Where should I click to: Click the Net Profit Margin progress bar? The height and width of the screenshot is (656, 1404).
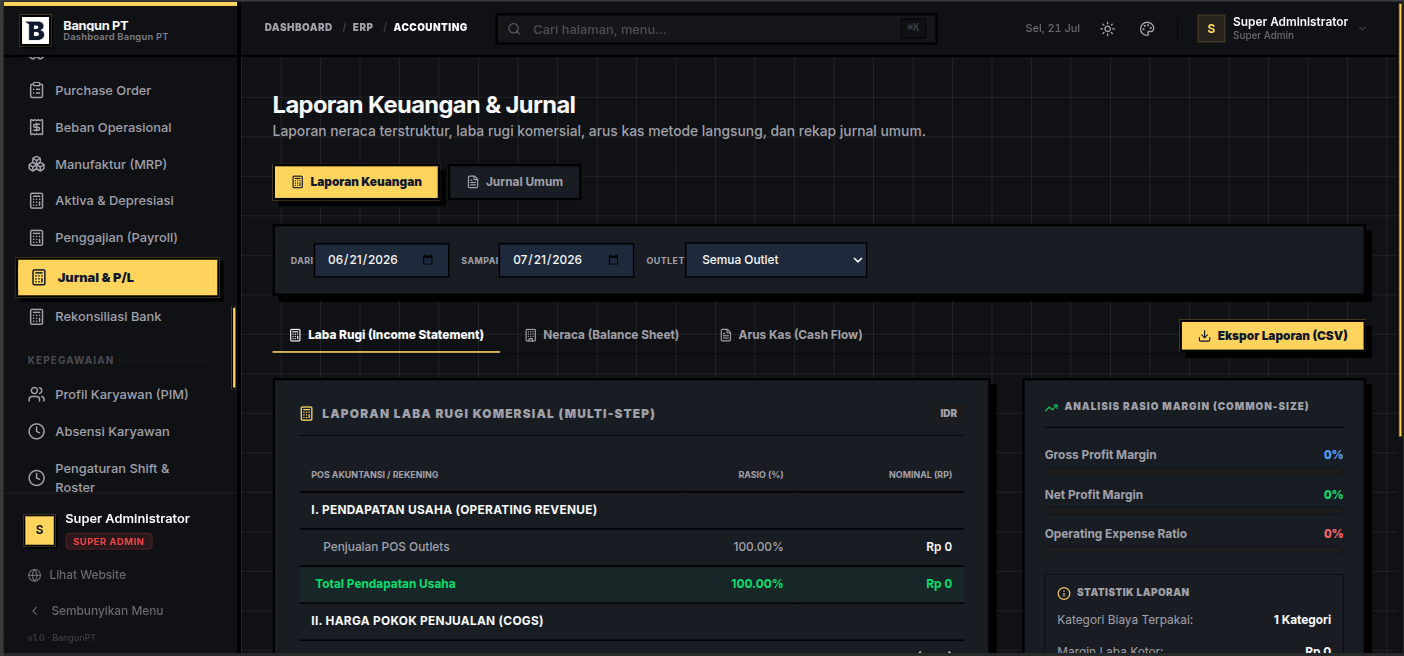(x=1194, y=509)
